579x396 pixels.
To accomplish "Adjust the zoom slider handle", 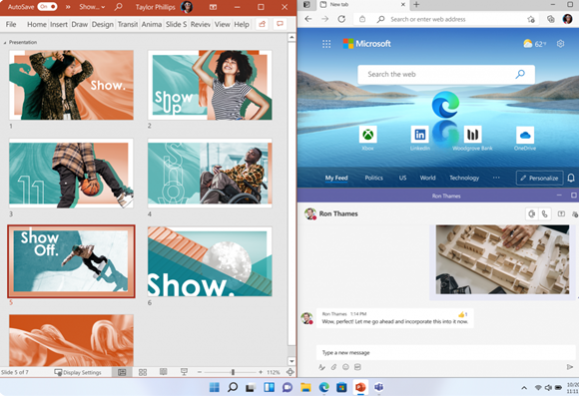I will (x=233, y=372).
